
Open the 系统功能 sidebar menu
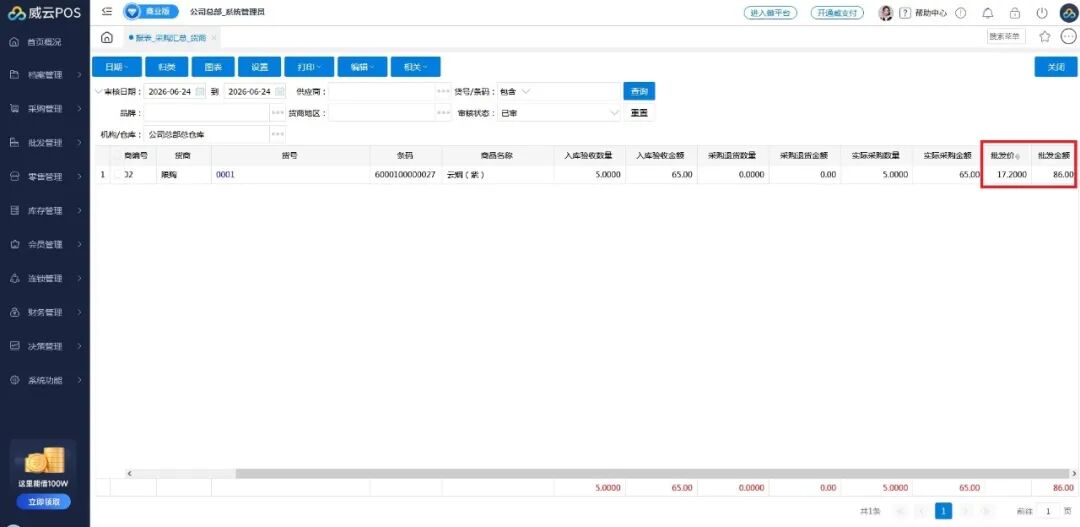[x=45, y=380]
